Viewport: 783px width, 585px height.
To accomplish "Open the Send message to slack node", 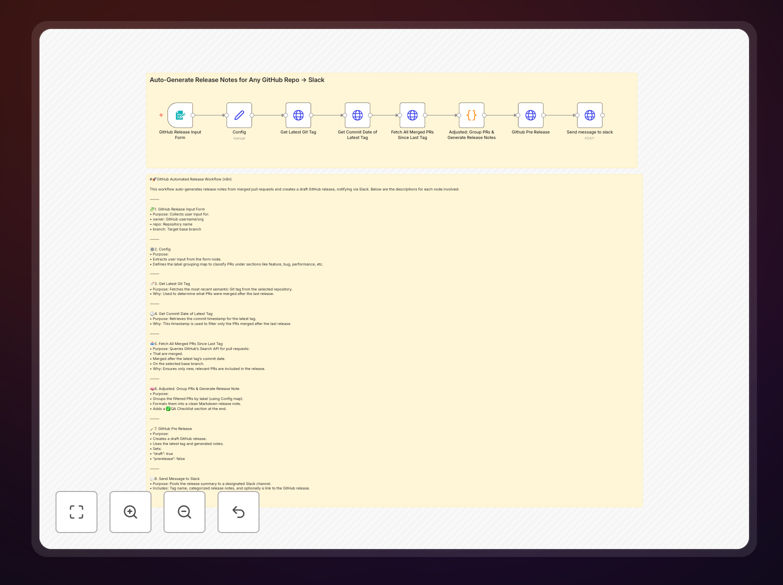I will tap(590, 115).
